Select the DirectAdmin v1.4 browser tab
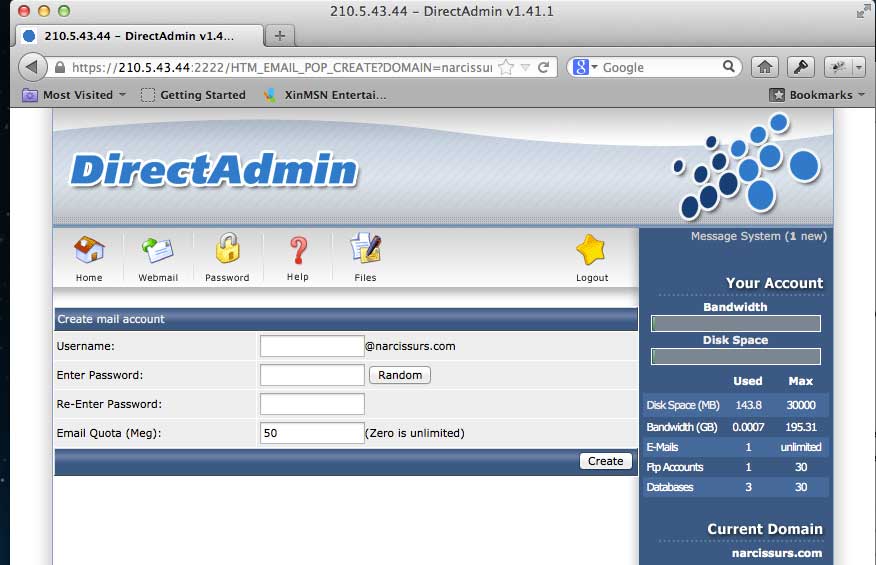876x565 pixels. (x=139, y=36)
